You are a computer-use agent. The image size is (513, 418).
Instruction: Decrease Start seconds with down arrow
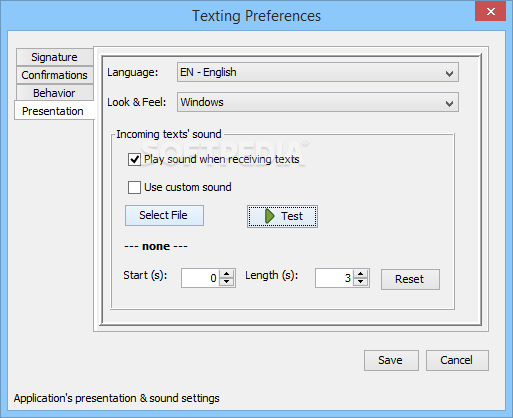click(x=227, y=282)
